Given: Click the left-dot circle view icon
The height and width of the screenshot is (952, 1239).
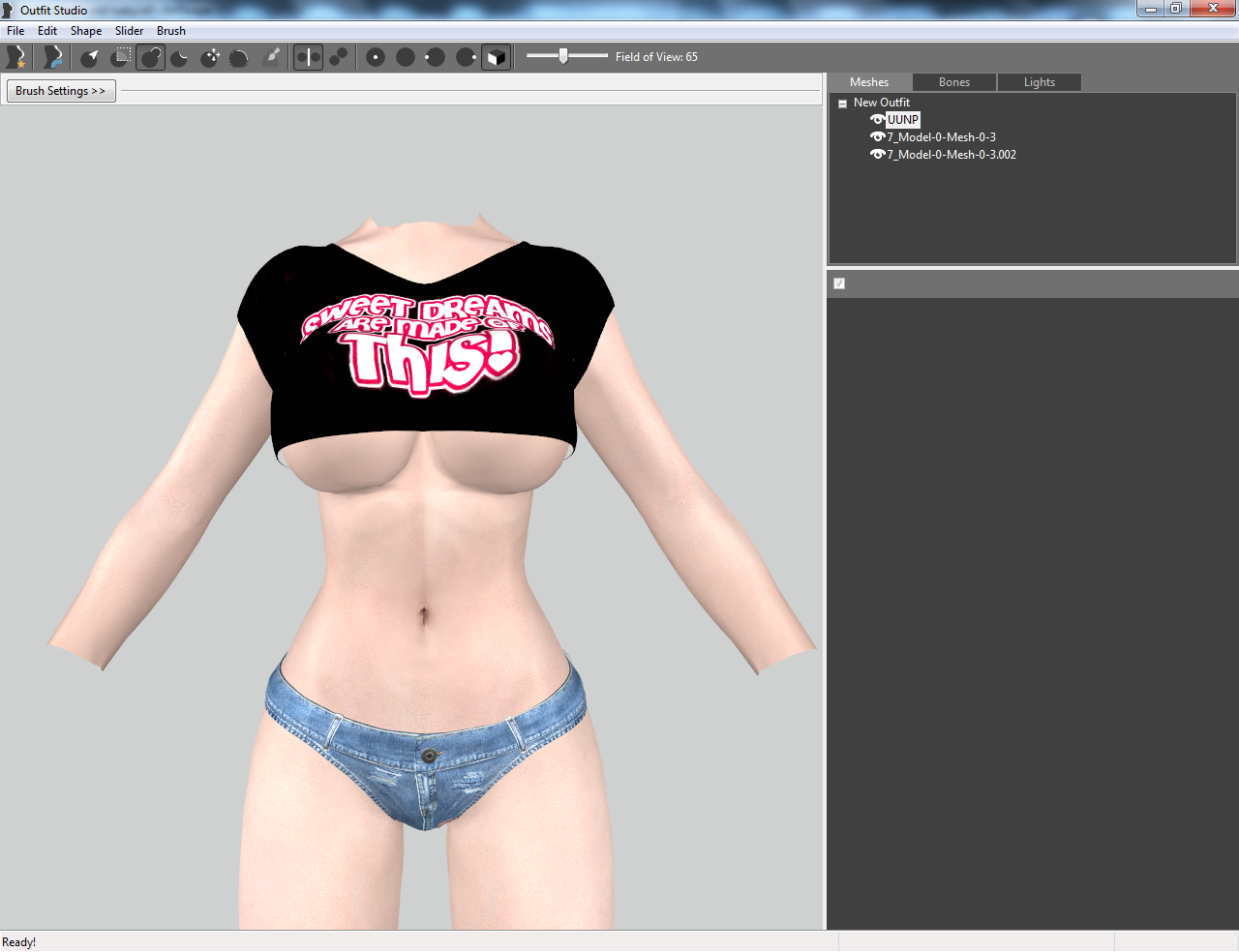Looking at the screenshot, I should click(436, 57).
